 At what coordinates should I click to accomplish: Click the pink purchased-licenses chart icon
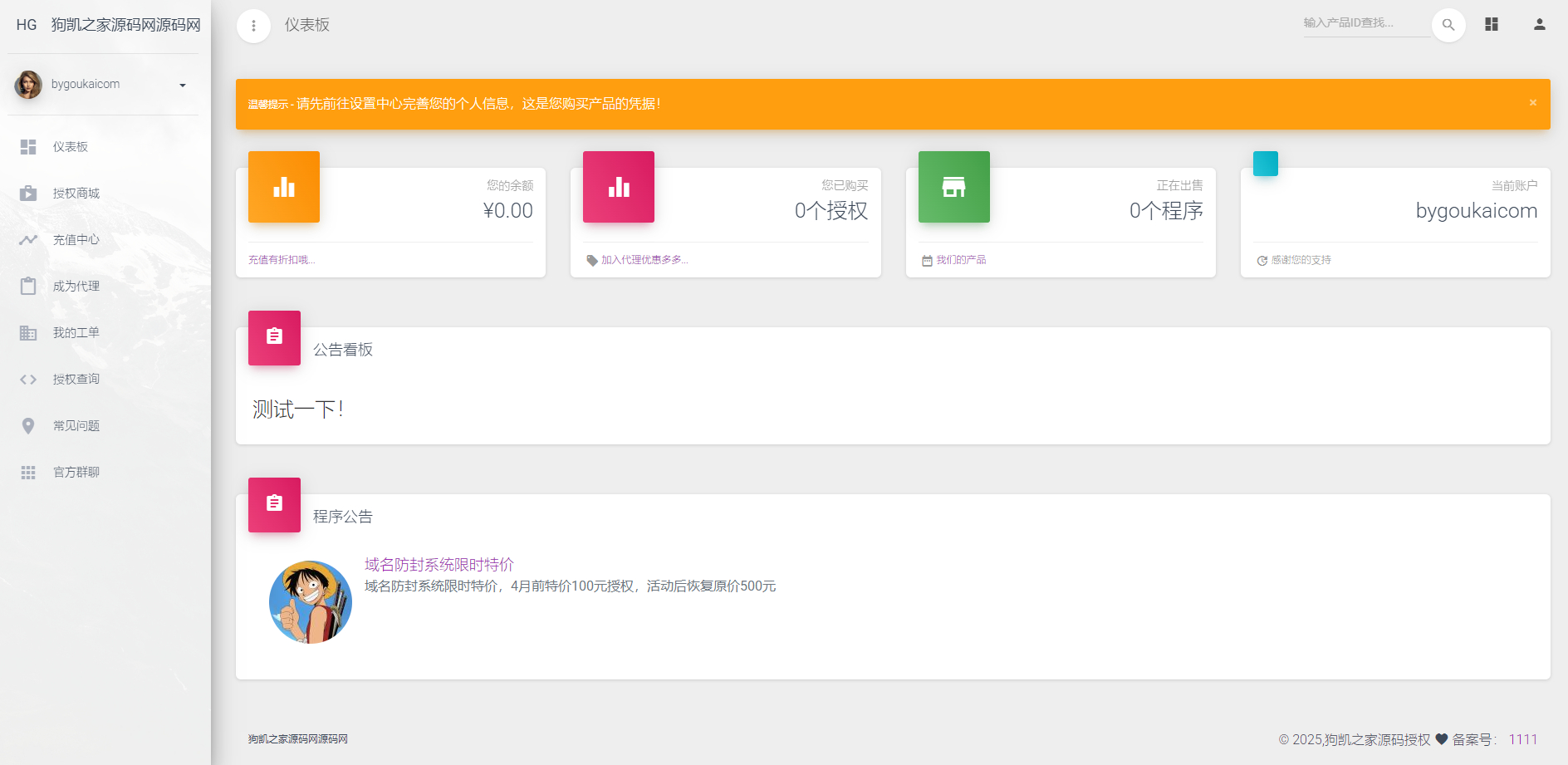(619, 187)
